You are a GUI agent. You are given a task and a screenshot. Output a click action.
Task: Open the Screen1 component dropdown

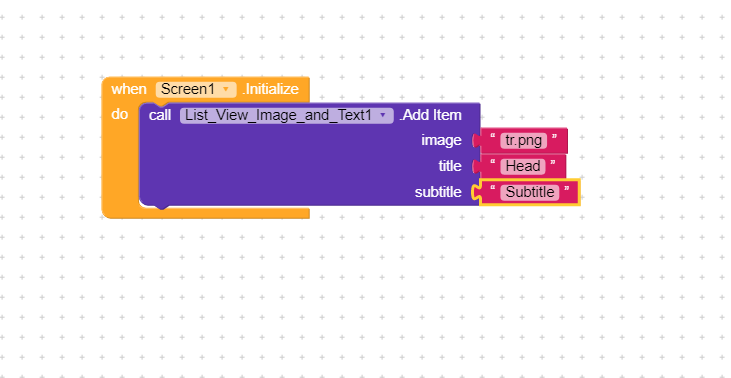pyautogui.click(x=196, y=89)
